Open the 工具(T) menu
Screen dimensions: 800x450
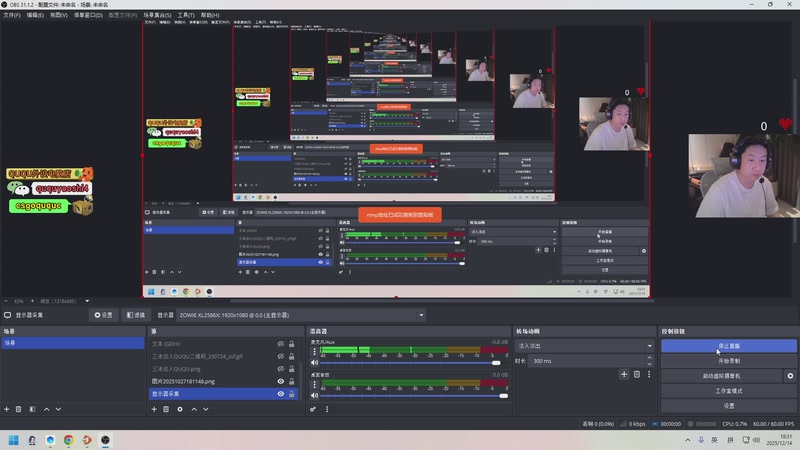(186, 15)
